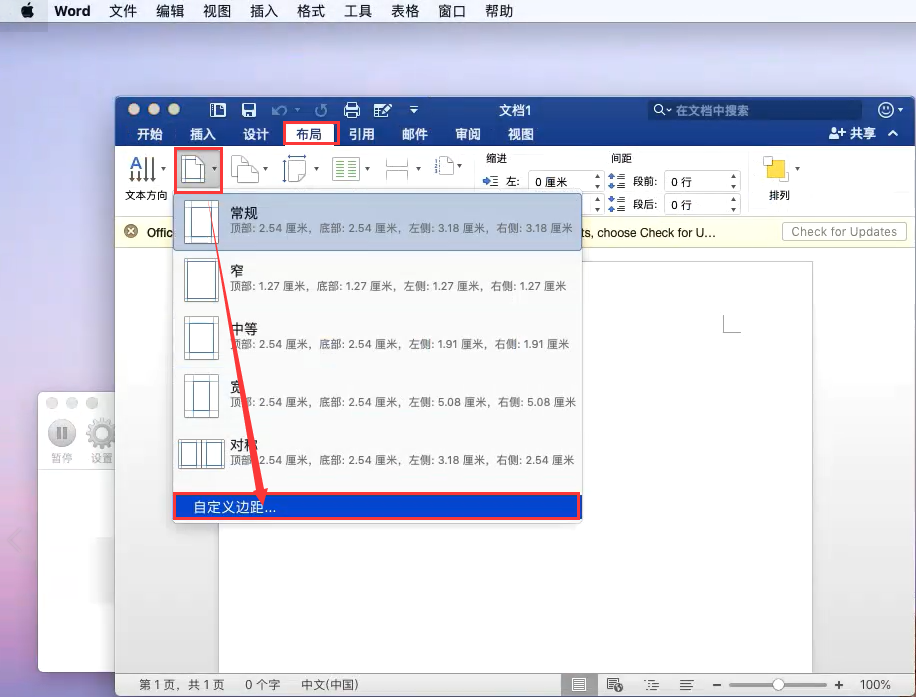Click the zoom in plus button

(x=839, y=685)
